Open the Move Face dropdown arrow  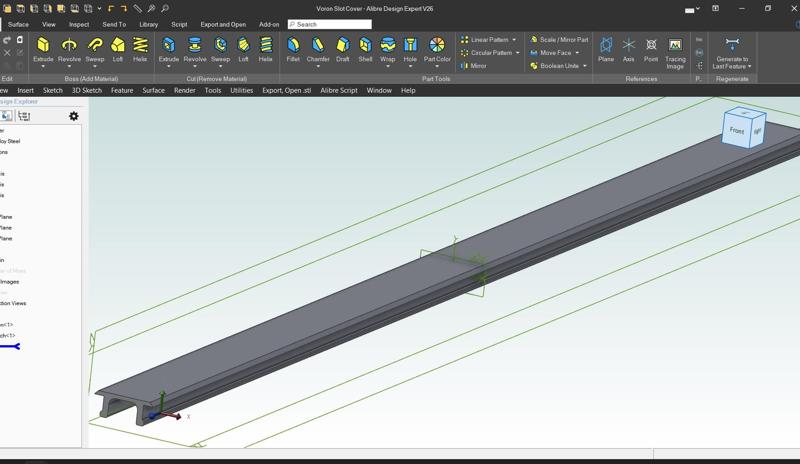click(577, 53)
